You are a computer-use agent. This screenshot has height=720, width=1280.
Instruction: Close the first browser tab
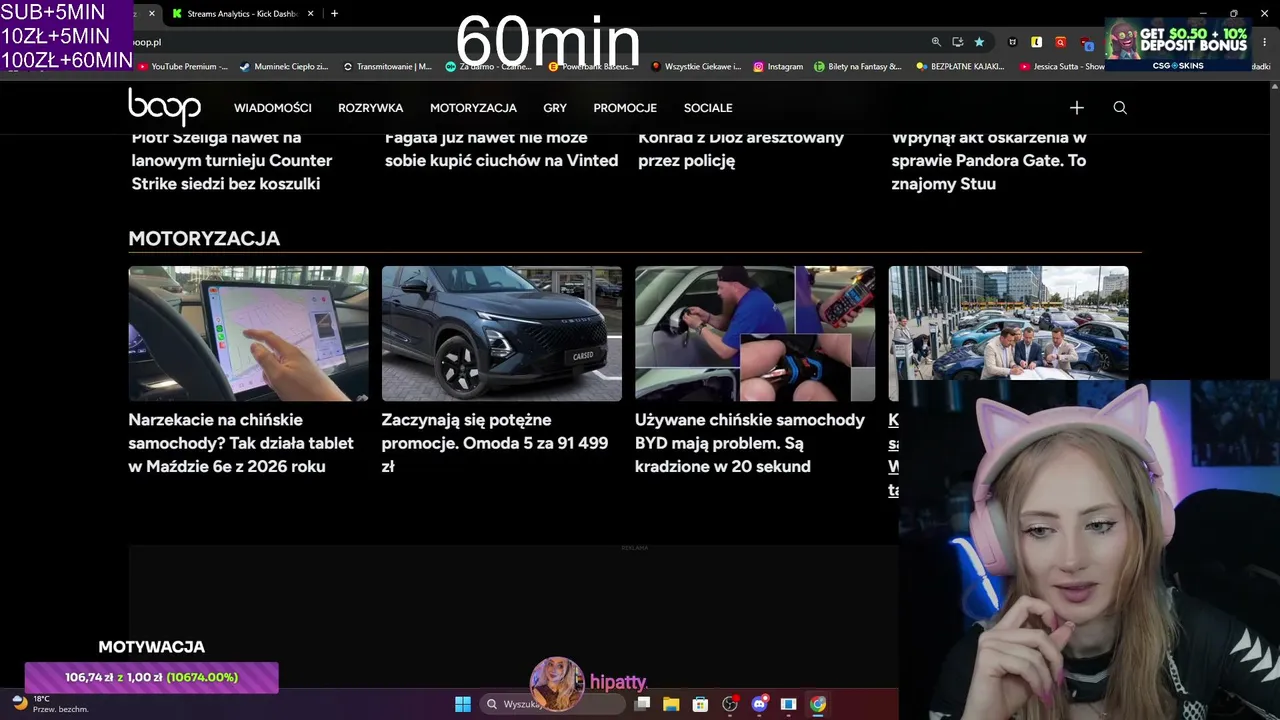click(x=152, y=14)
